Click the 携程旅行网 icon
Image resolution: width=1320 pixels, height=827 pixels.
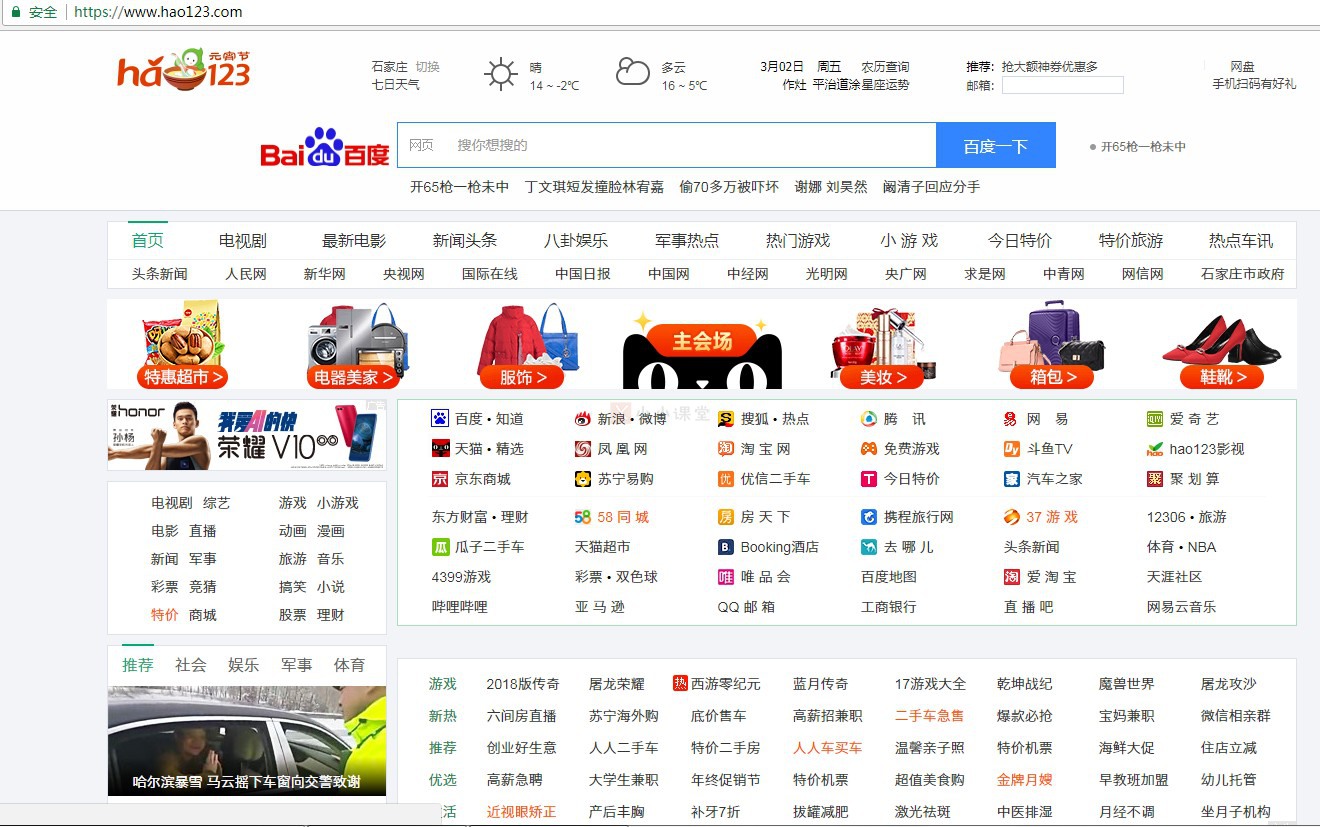(869, 517)
